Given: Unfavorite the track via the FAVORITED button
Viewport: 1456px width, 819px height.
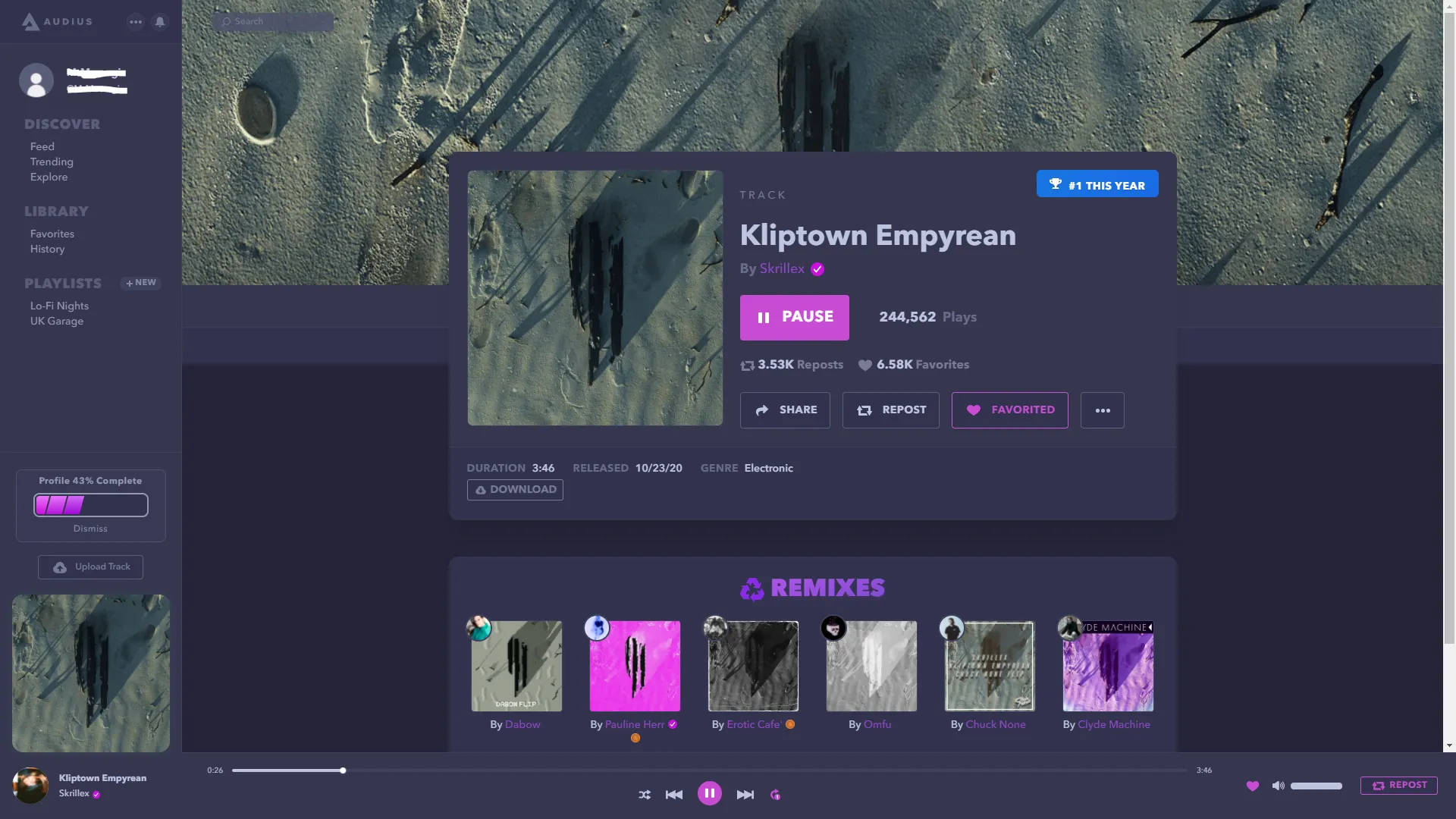Looking at the screenshot, I should point(1009,409).
